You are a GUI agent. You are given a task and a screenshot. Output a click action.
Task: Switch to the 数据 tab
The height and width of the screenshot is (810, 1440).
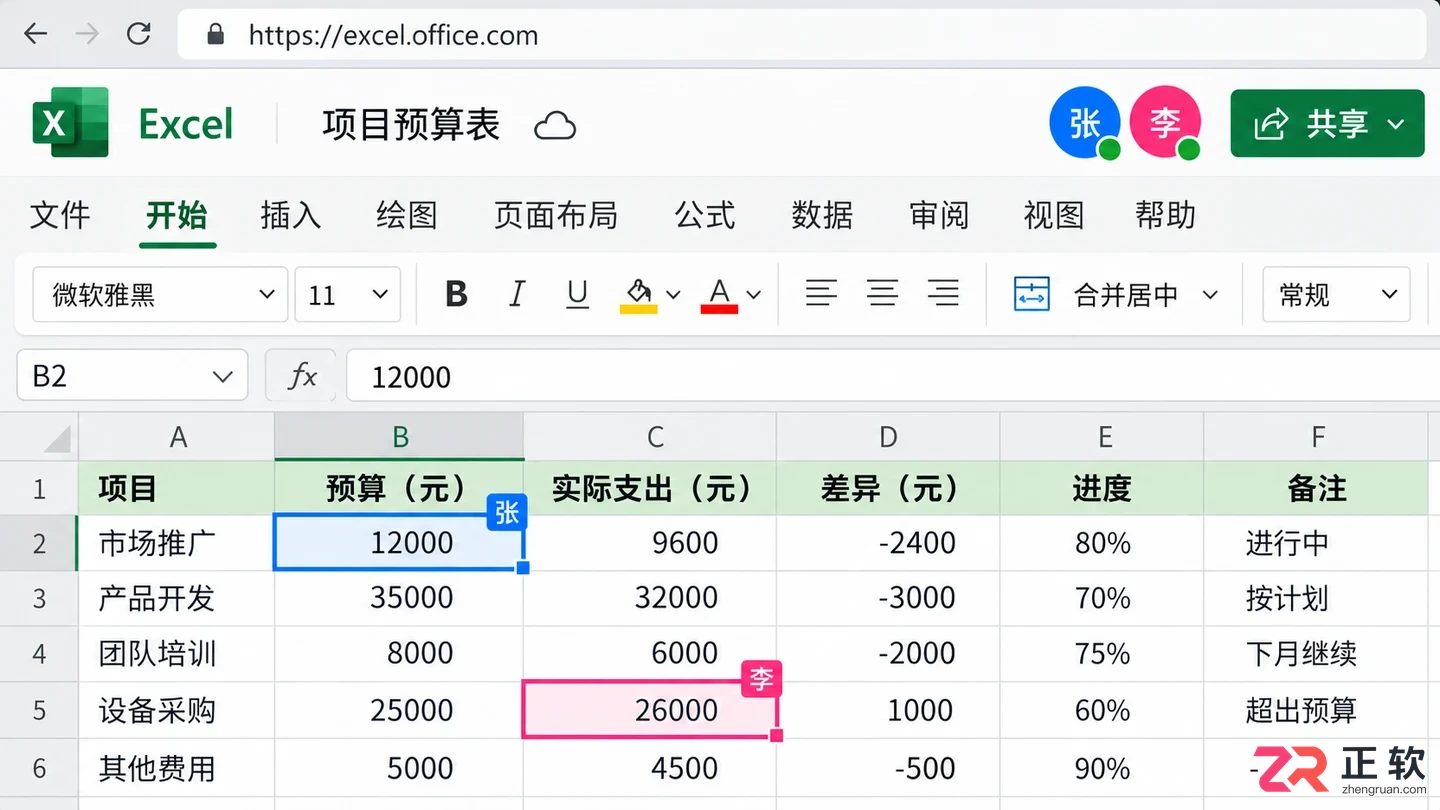click(822, 215)
